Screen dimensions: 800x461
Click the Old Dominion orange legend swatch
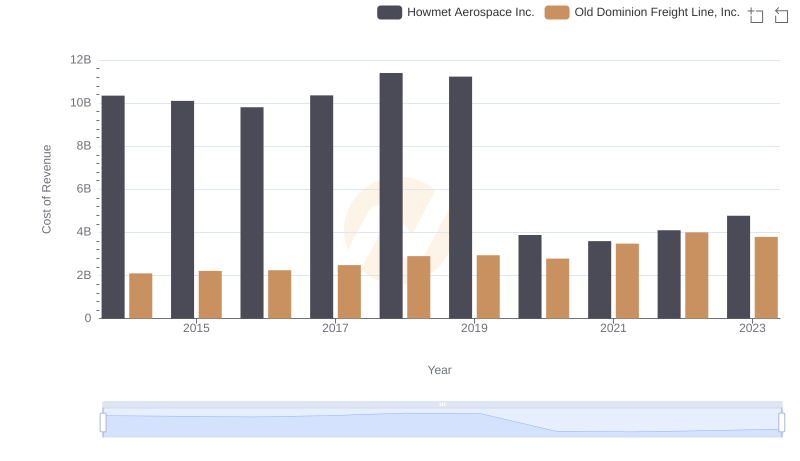(x=557, y=12)
